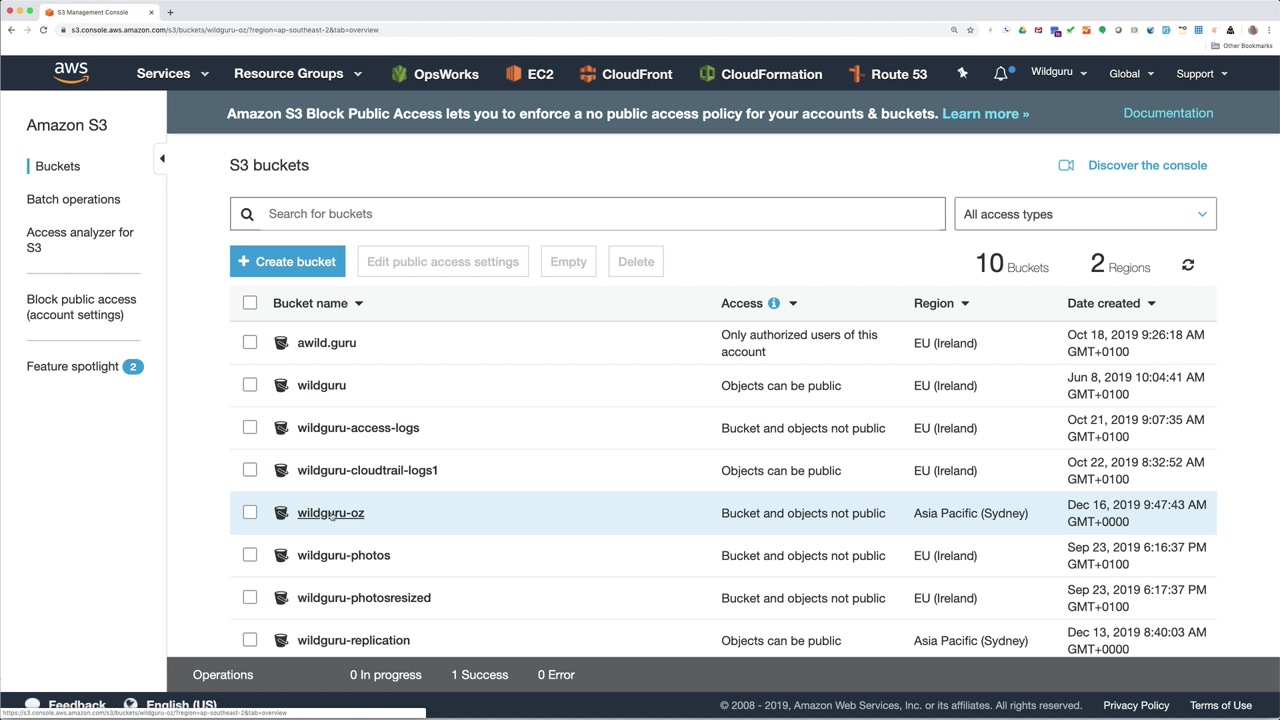Open the wildguru-replication bucket
Image resolution: width=1280 pixels, height=720 pixels.
pyautogui.click(x=353, y=640)
